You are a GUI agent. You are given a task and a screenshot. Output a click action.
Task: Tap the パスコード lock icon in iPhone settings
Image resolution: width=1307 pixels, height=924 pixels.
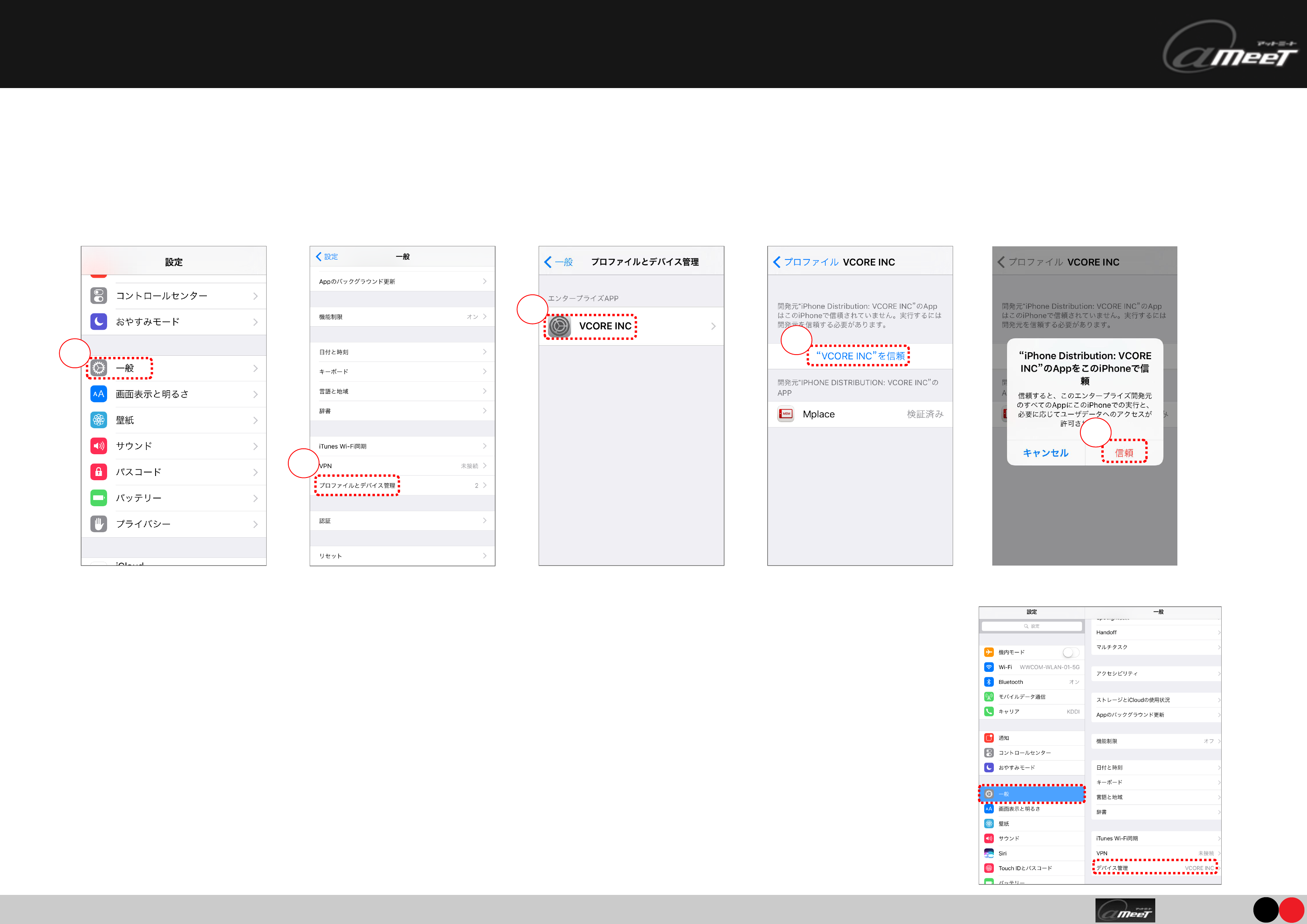(99, 472)
